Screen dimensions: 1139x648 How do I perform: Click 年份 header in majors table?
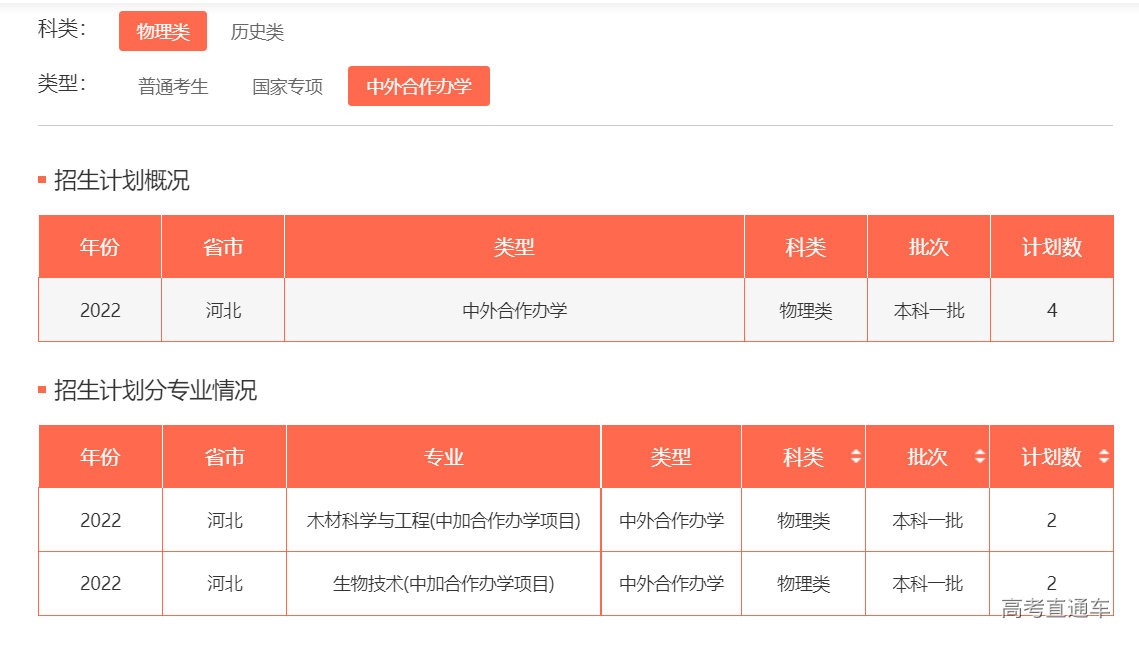(100, 457)
